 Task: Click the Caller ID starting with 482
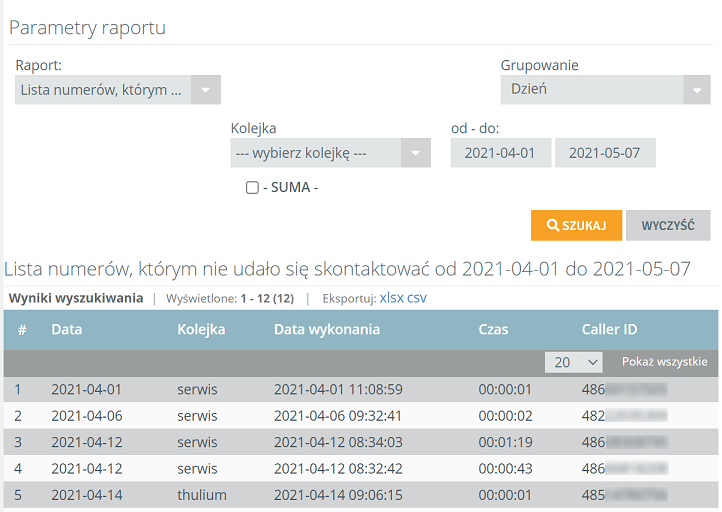pyautogui.click(x=624, y=416)
